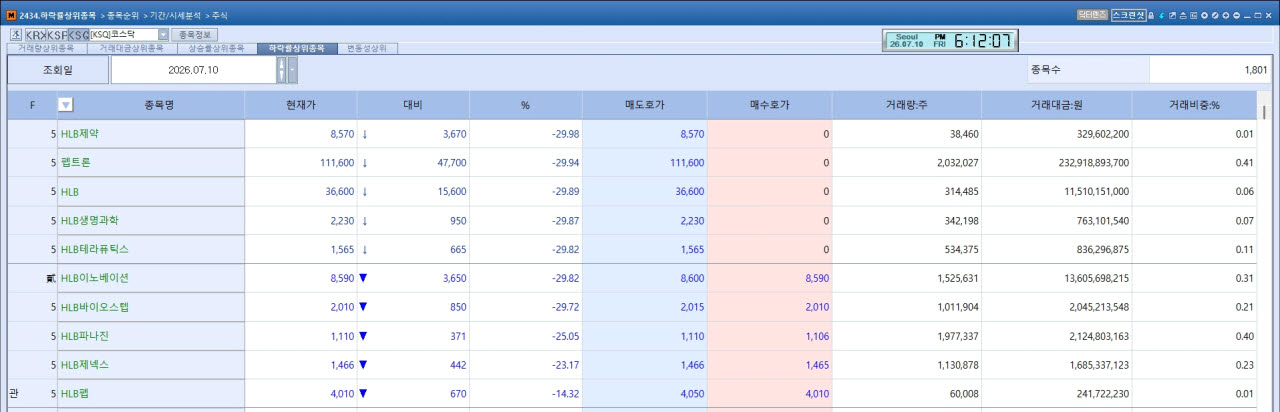Click the cyan lightning link icon
The width and height of the screenshot is (1280, 412).
1162,16
